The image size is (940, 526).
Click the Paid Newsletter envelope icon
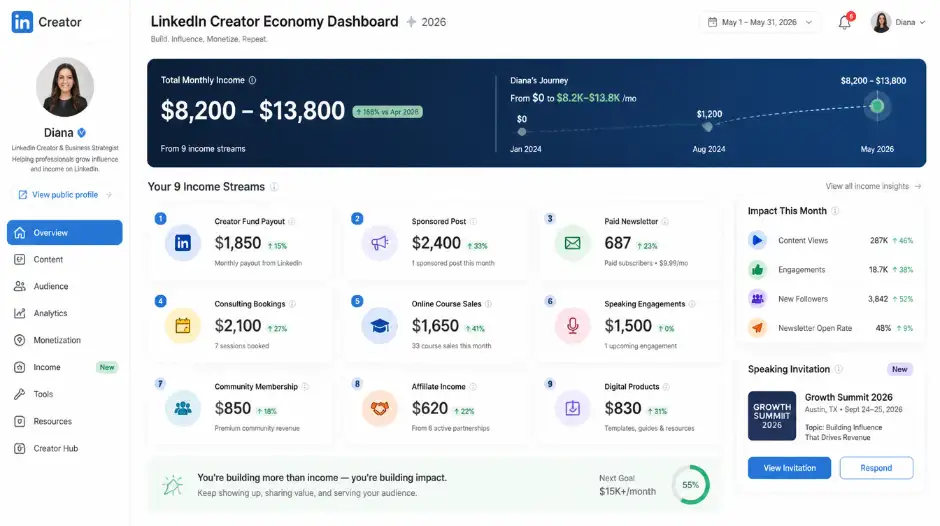(x=573, y=242)
